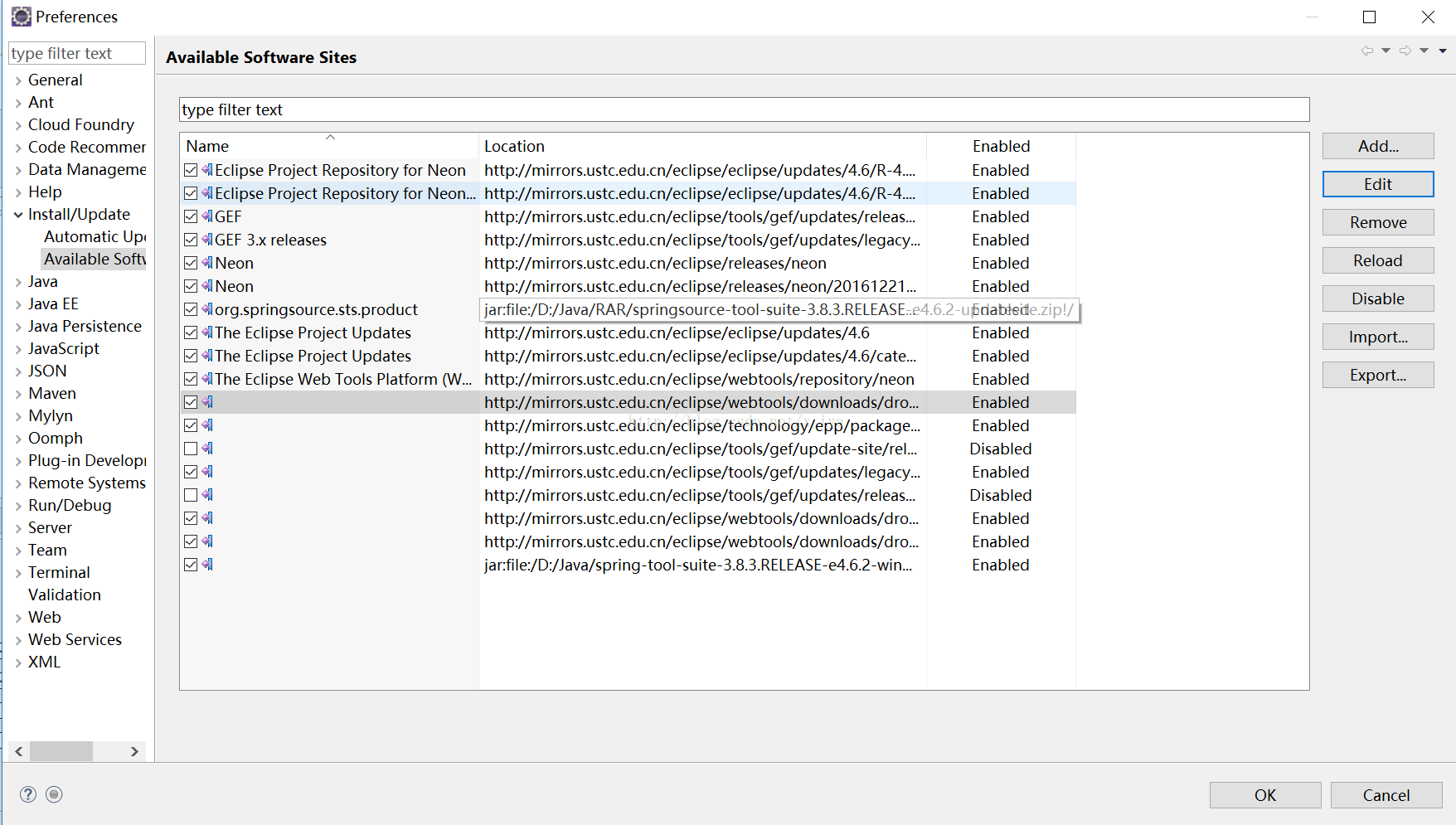The width and height of the screenshot is (1456, 825).
Task: Click the Edit button
Action: click(x=1378, y=184)
